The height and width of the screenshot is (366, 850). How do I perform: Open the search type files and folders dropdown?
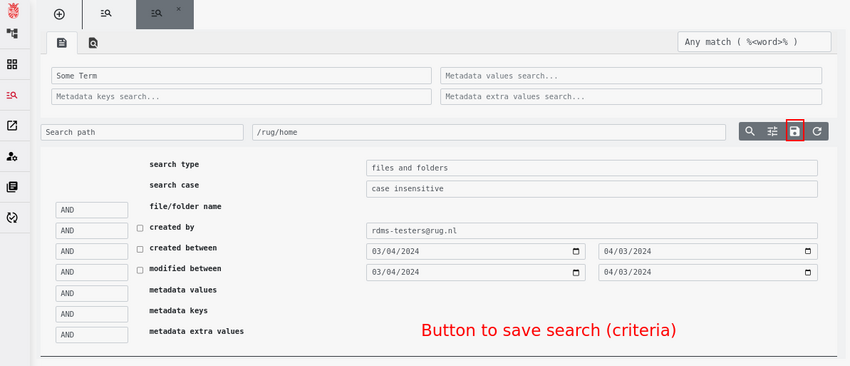(x=591, y=168)
